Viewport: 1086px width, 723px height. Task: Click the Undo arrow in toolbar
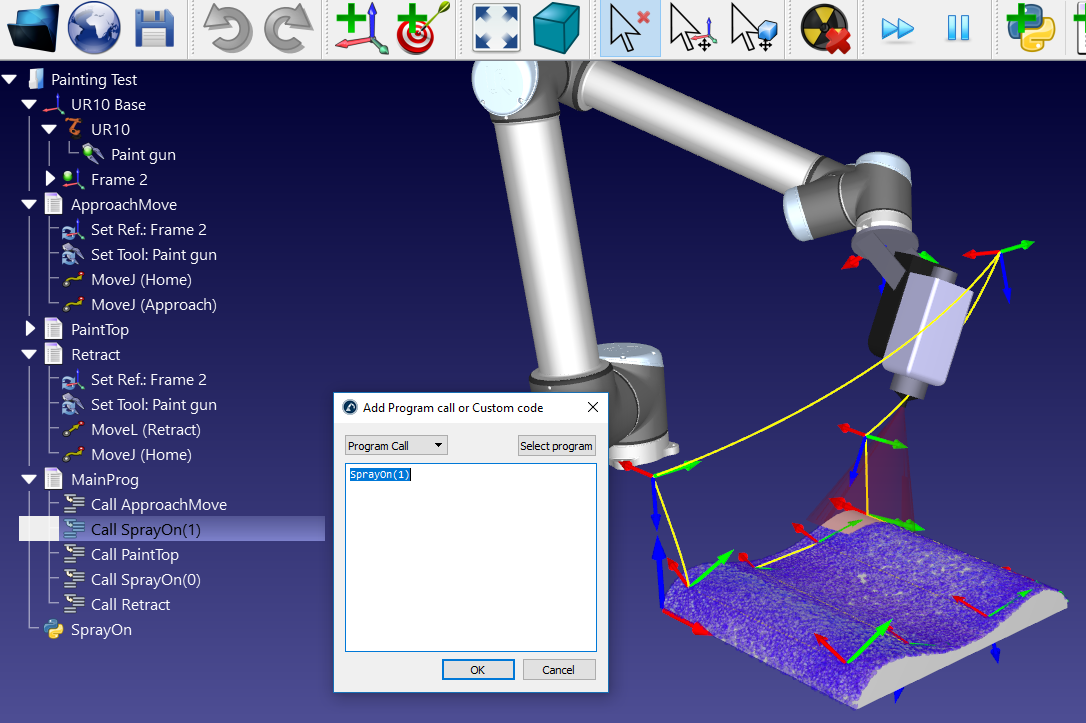pos(227,28)
